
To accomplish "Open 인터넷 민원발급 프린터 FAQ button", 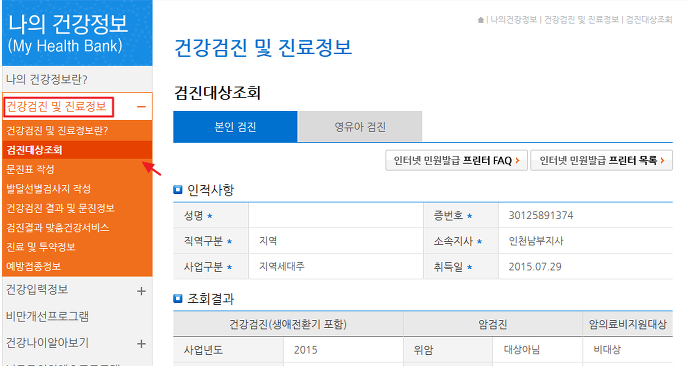I will click(456, 161).
